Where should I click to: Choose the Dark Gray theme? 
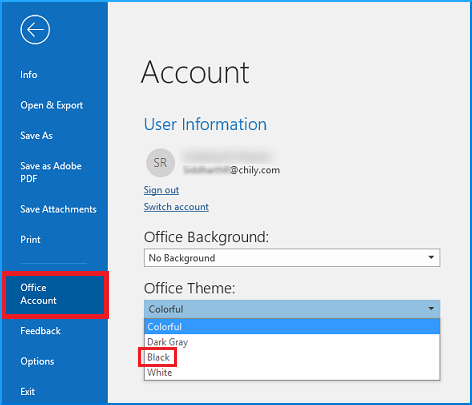292,342
